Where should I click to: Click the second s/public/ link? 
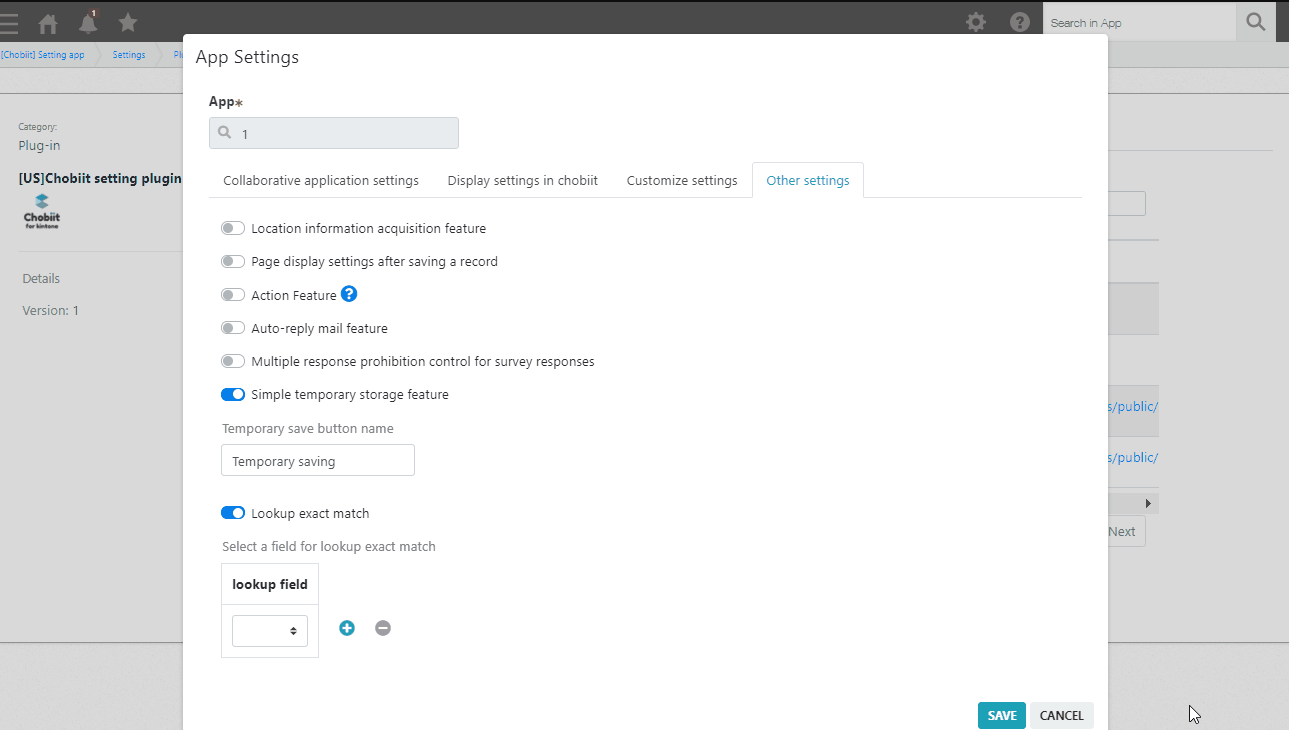pyautogui.click(x=1133, y=457)
